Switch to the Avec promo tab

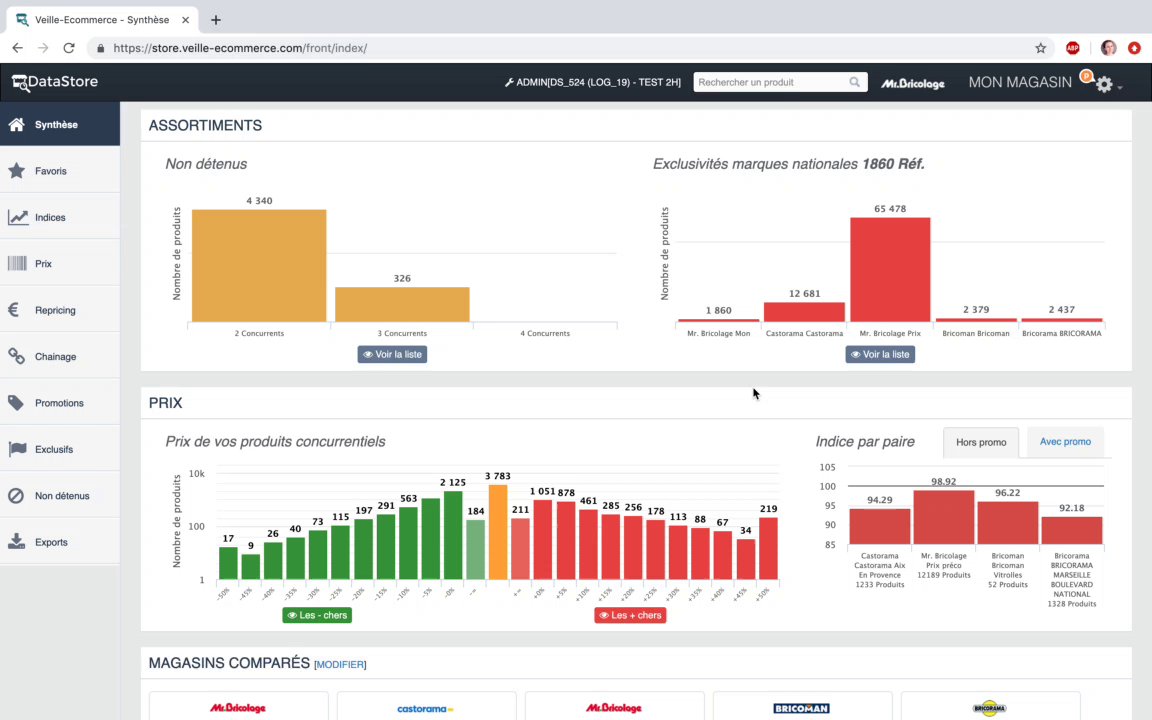(1065, 442)
